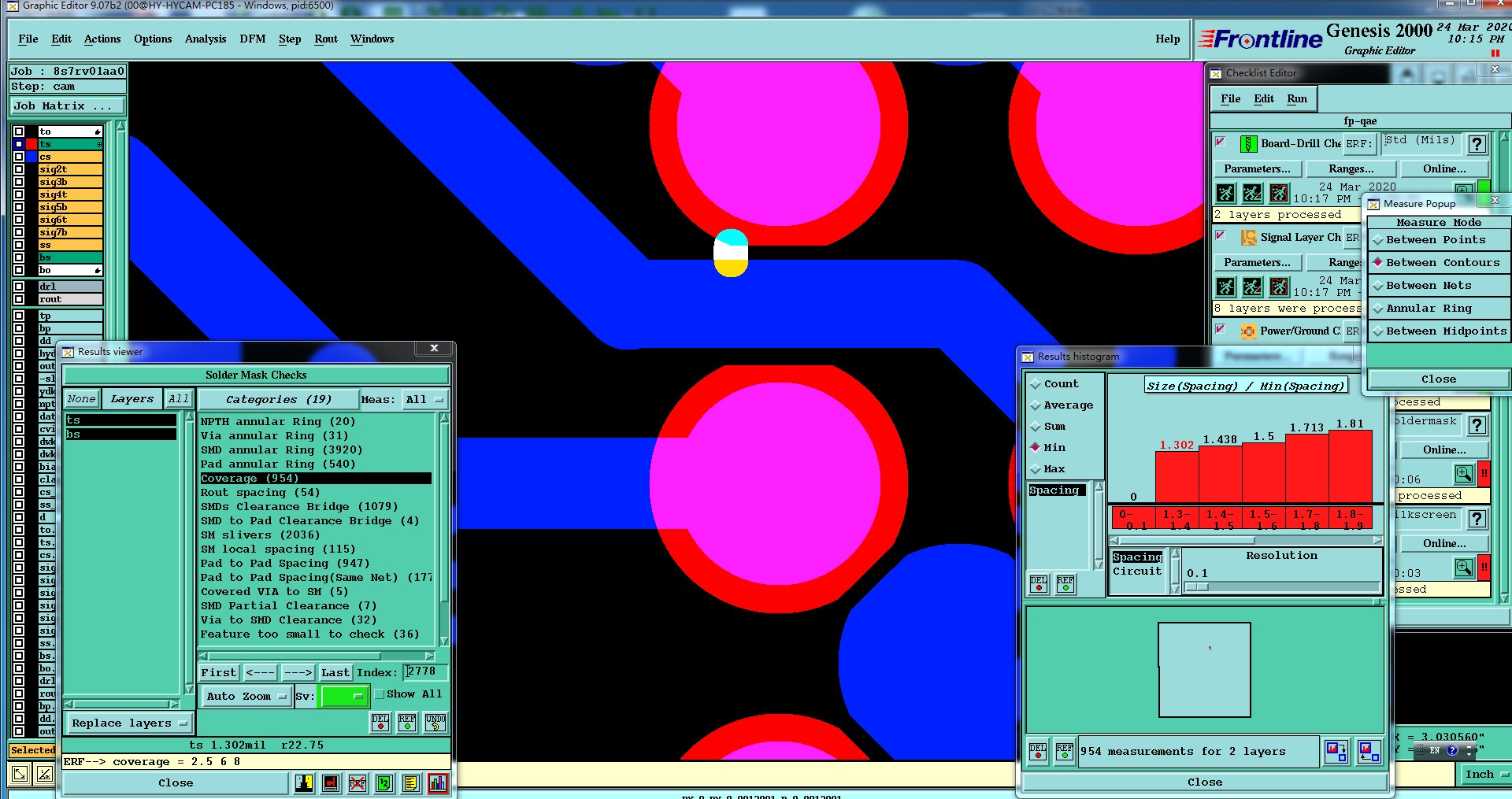The width and height of the screenshot is (1512, 799).
Task: Open Run menu in Checklist Editor
Action: (1296, 98)
